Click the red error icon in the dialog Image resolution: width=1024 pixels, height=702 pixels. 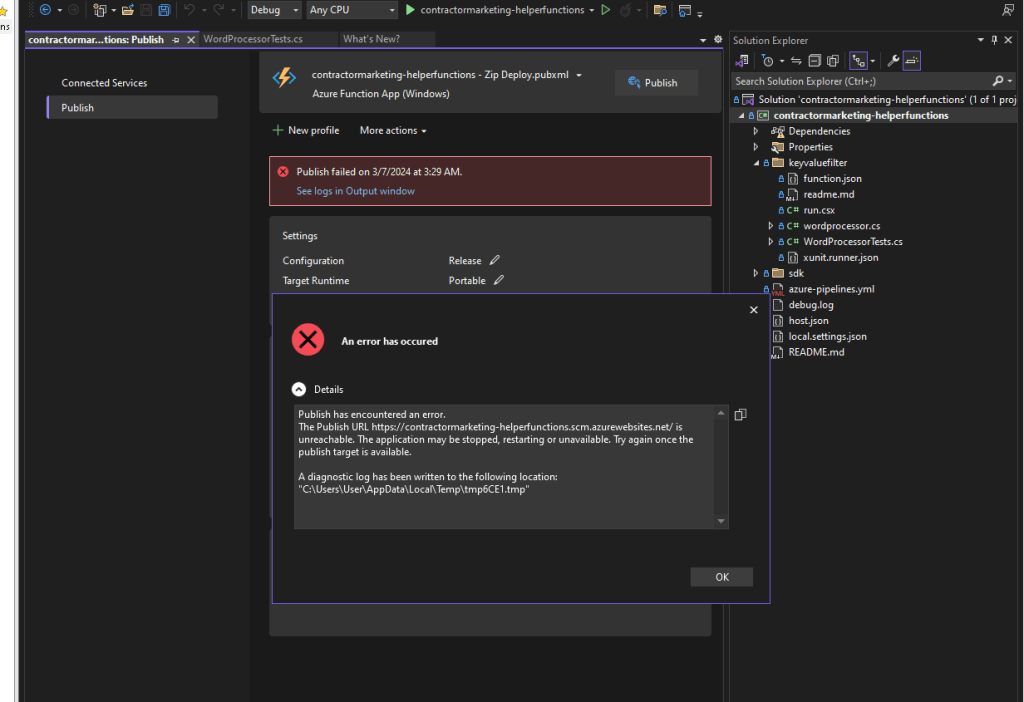[308, 340]
